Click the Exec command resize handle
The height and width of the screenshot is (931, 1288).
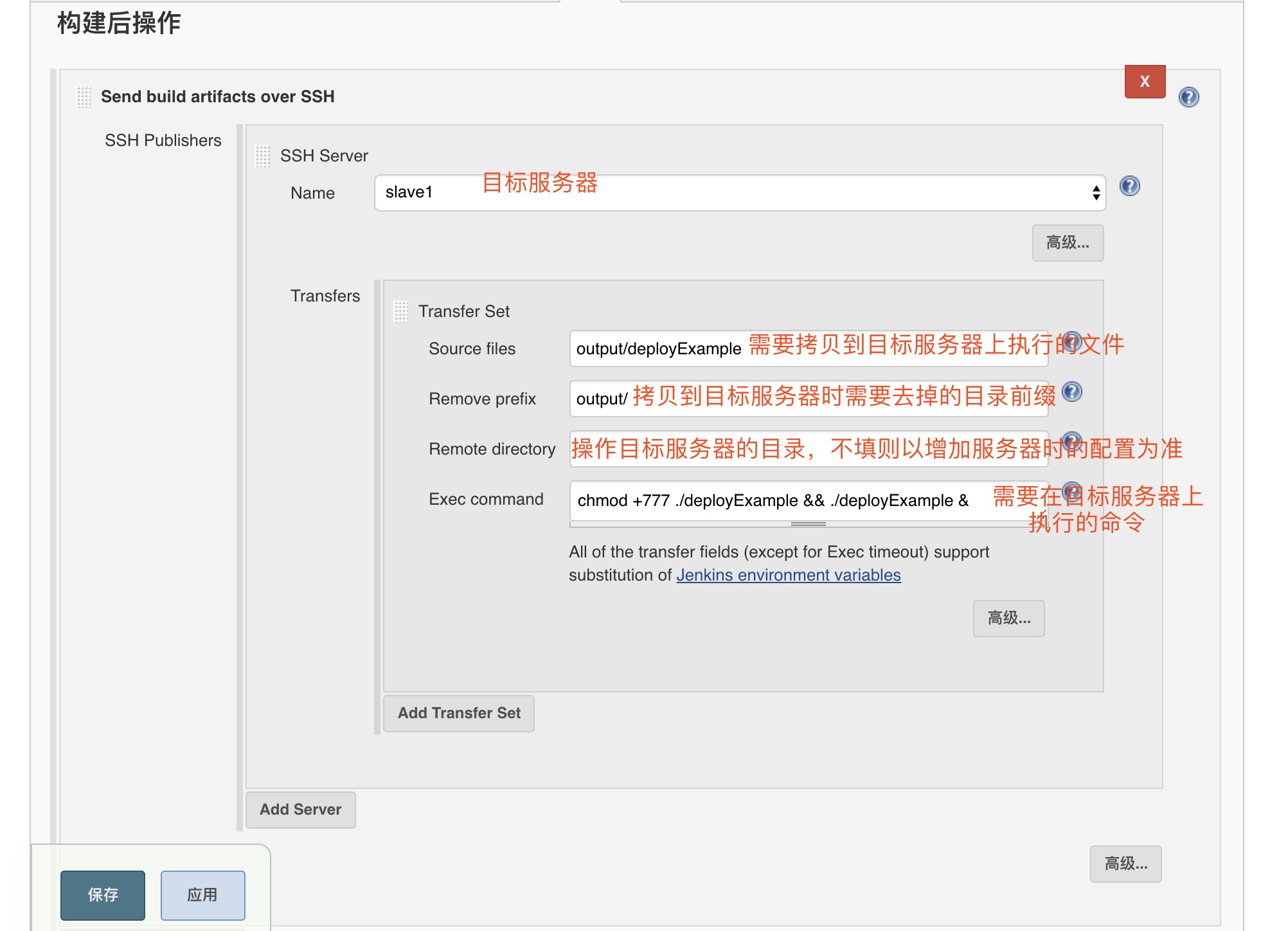tap(808, 524)
